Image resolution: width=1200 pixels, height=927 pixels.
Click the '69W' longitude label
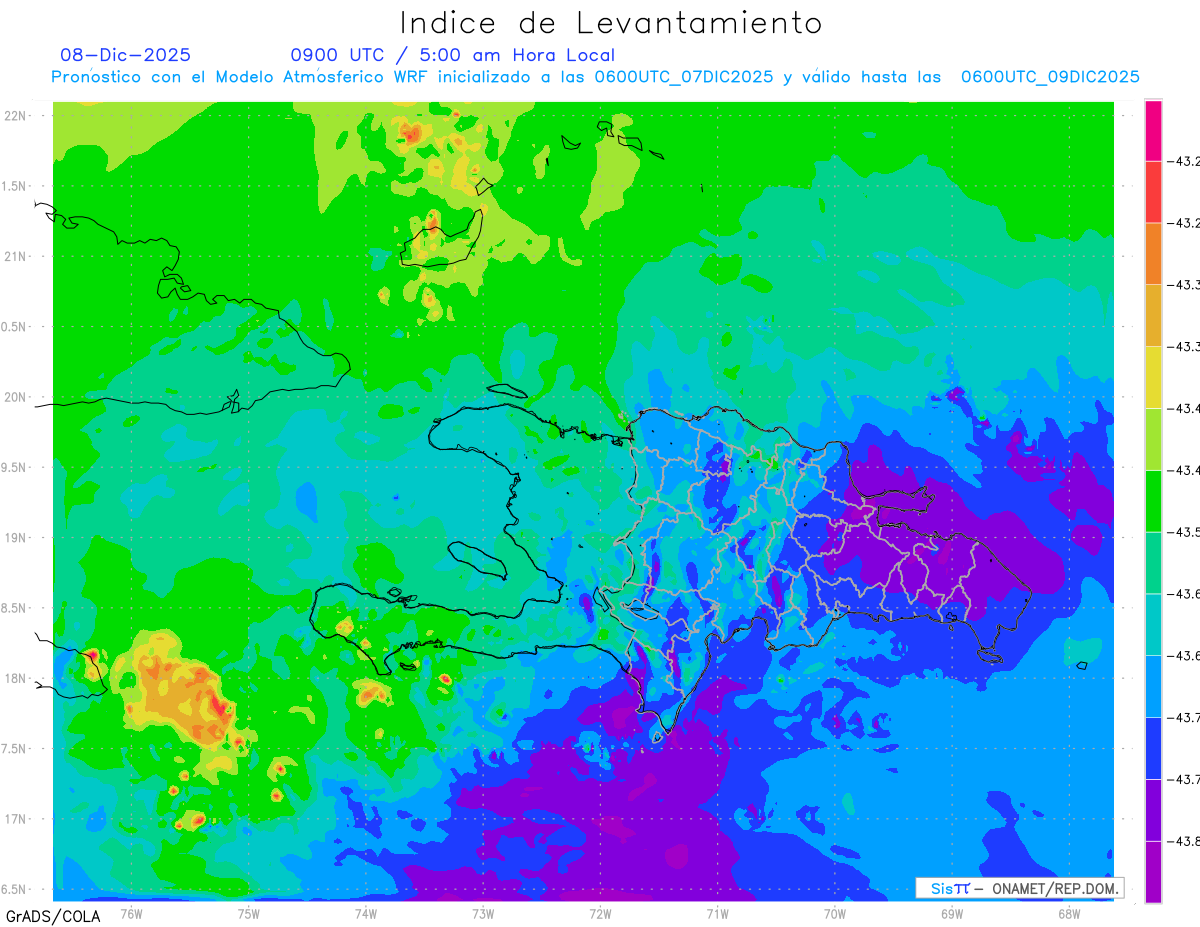tap(952, 913)
